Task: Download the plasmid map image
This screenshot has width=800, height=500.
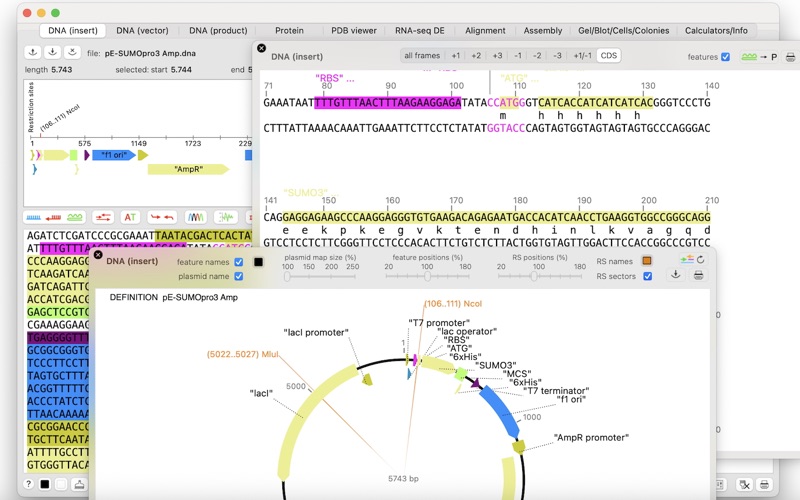Action: (x=676, y=275)
